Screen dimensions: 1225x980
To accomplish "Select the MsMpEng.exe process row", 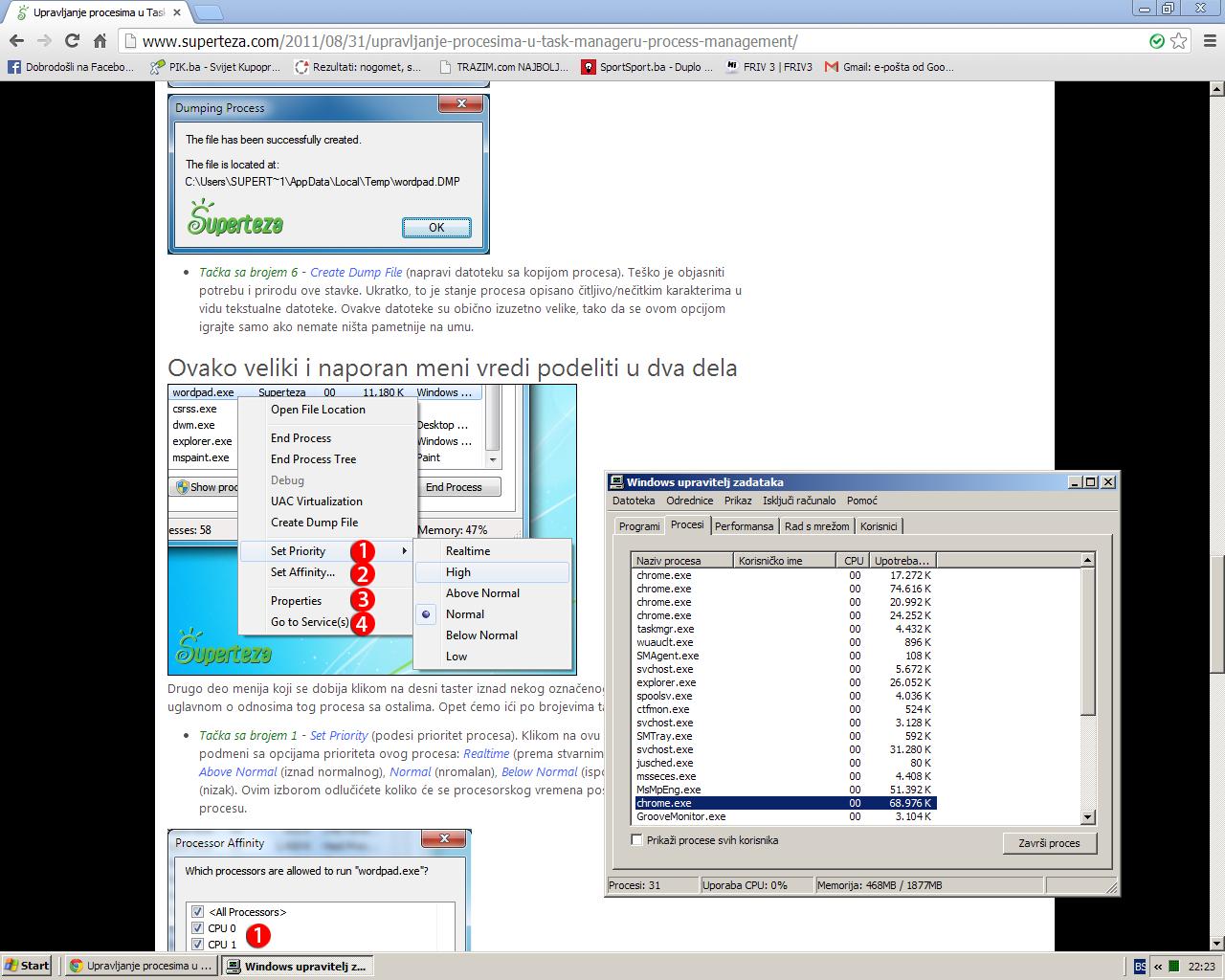I will [x=785, y=790].
